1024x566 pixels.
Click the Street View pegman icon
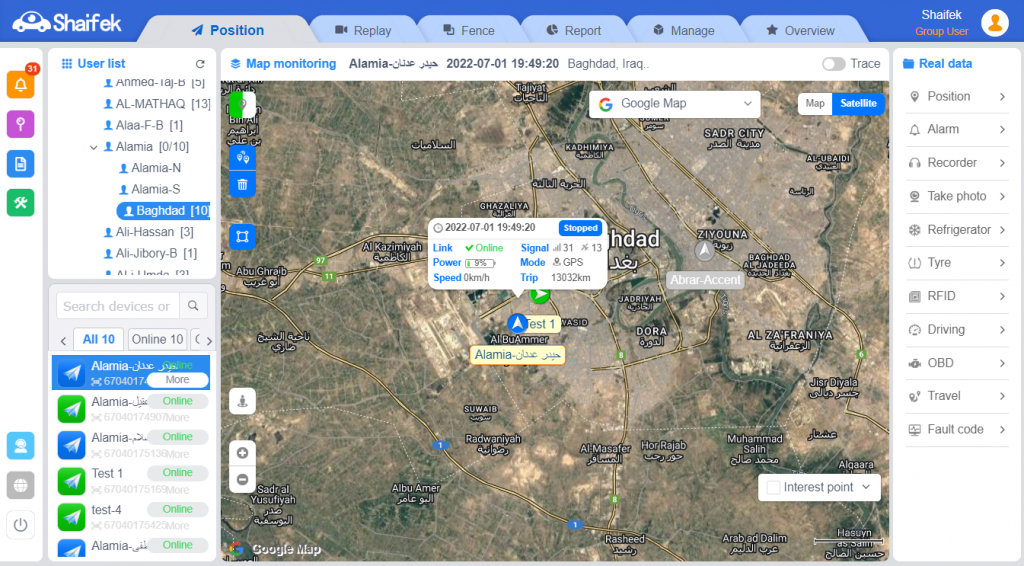tap(242, 401)
